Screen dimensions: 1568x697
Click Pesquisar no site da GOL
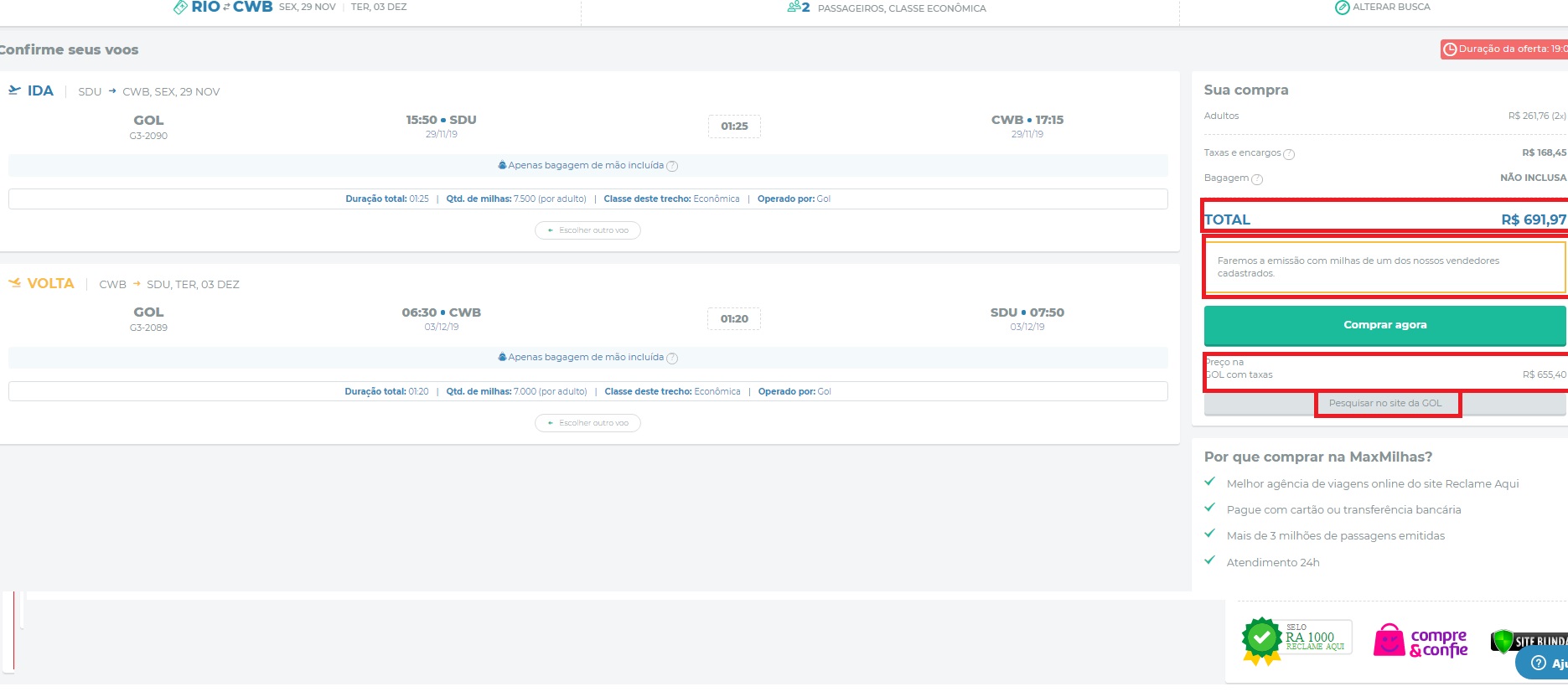click(x=1385, y=403)
